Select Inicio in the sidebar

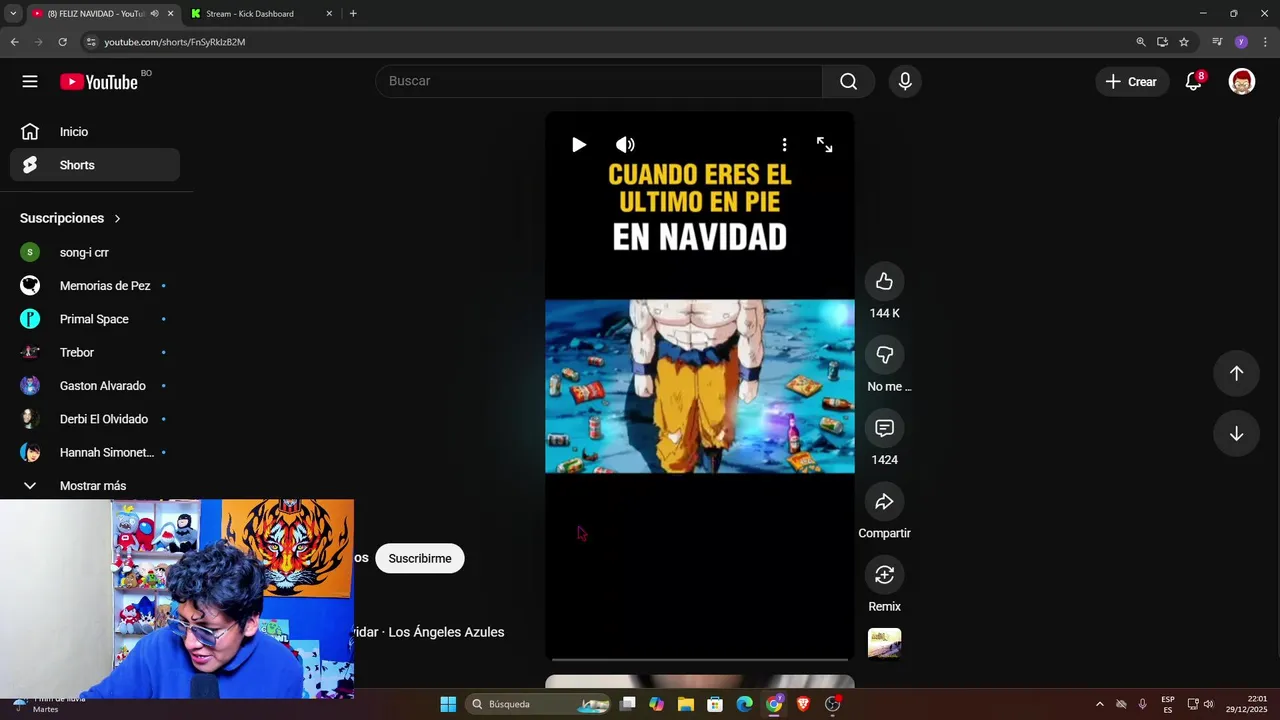click(95, 132)
